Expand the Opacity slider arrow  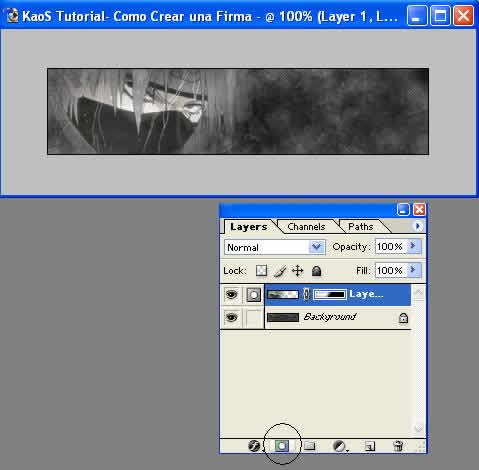click(x=414, y=246)
